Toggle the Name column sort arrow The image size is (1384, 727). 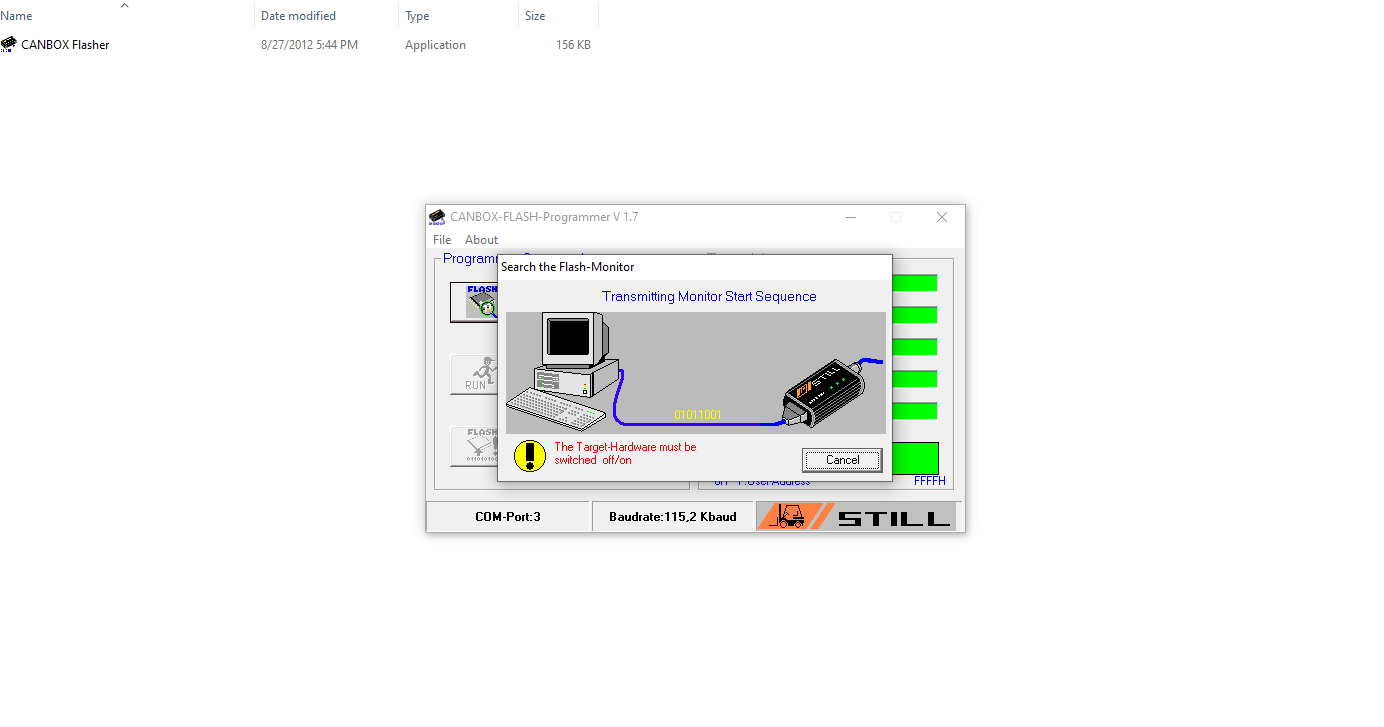point(124,5)
